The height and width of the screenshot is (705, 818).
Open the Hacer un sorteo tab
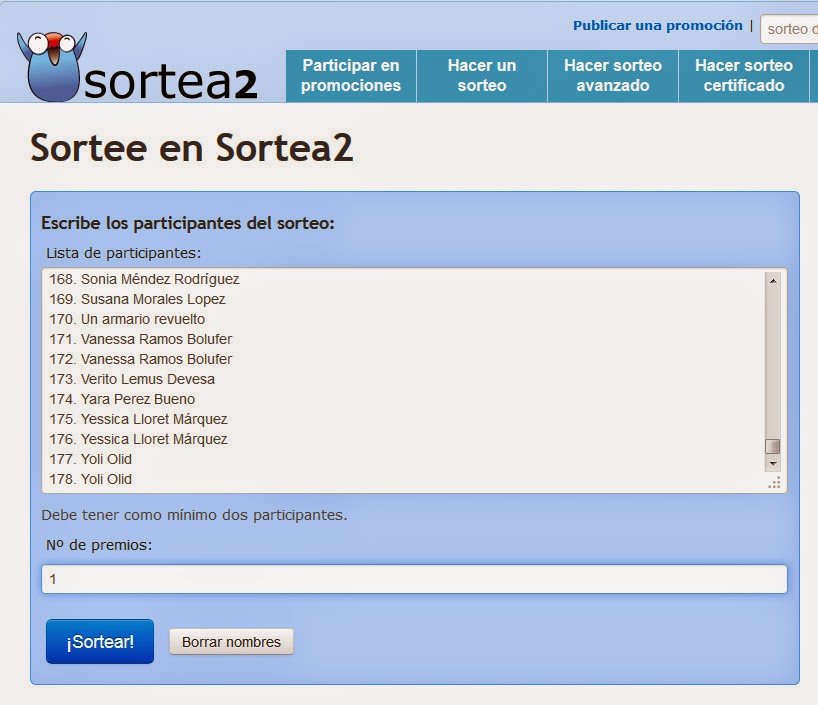[482, 76]
